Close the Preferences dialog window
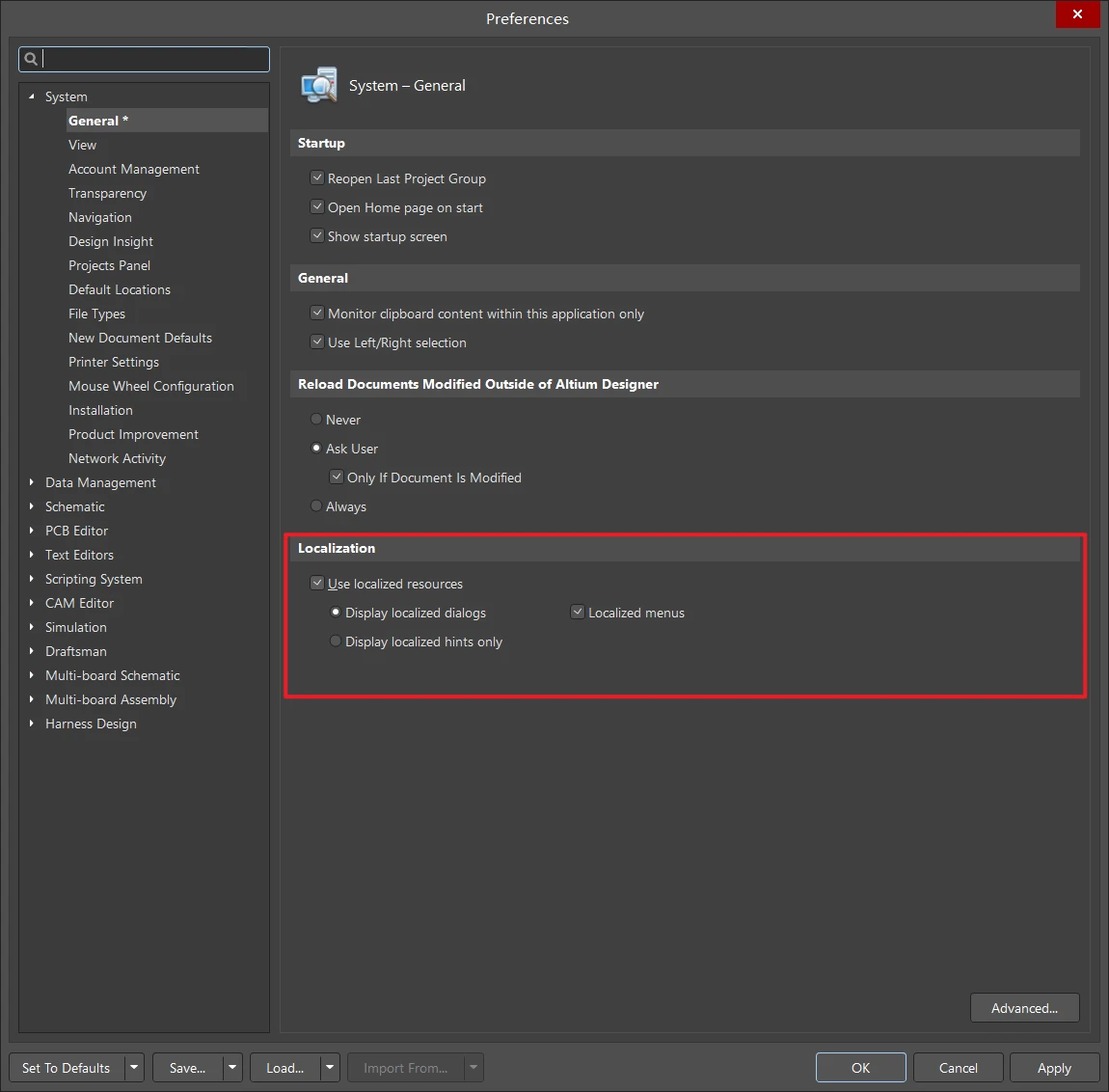Viewport: 1109px width, 1092px height. click(1077, 14)
